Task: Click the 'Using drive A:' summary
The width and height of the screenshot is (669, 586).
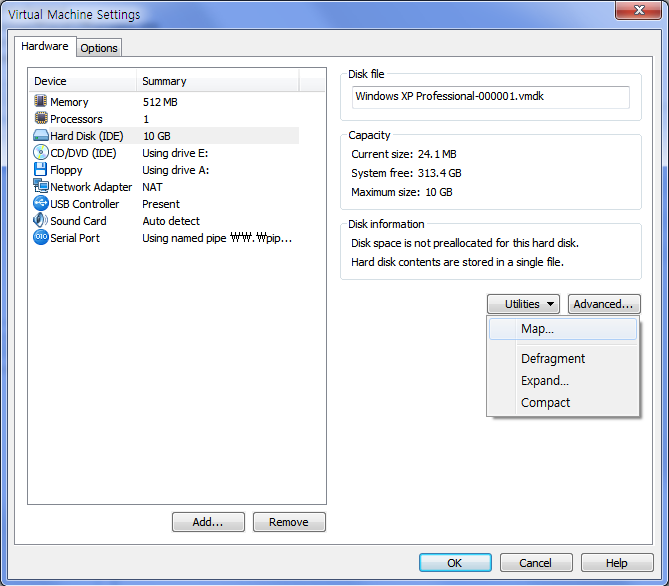Action: point(176,170)
